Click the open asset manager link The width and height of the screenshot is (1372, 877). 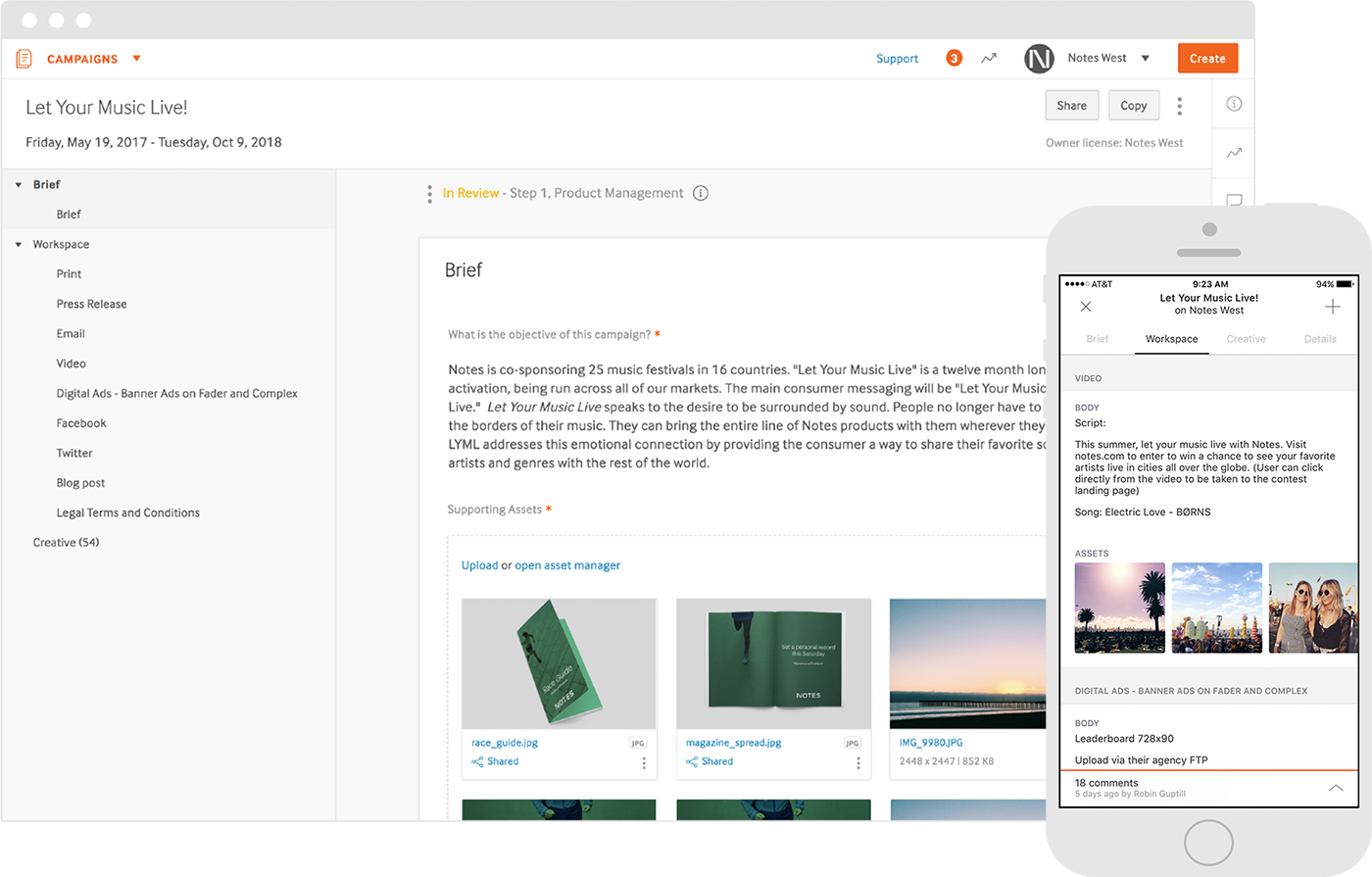click(x=567, y=565)
